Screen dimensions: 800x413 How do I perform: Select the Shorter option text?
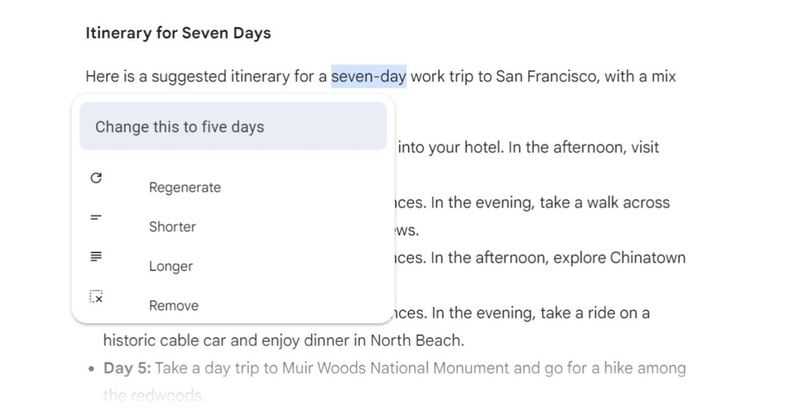coord(172,227)
